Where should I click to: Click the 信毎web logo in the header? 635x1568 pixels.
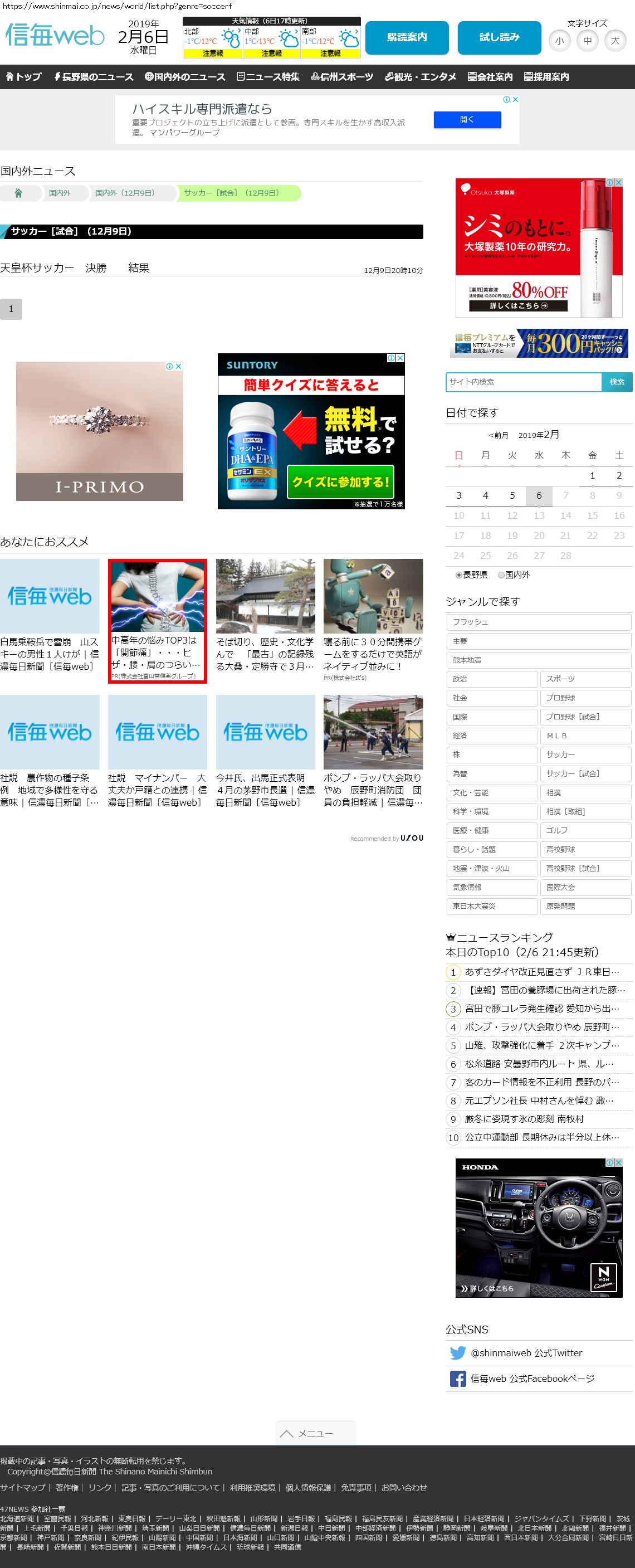(x=55, y=36)
